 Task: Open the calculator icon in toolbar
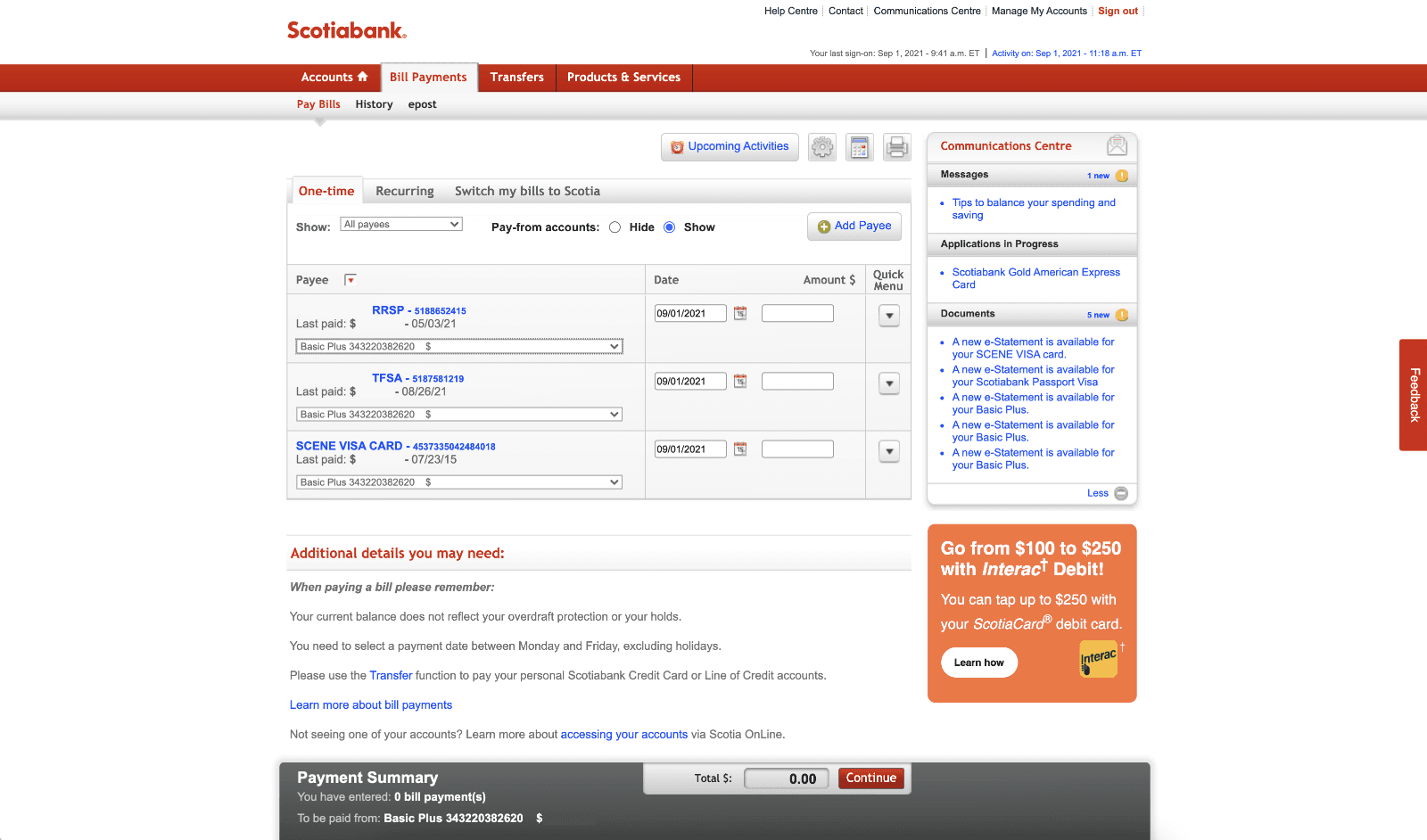point(860,147)
